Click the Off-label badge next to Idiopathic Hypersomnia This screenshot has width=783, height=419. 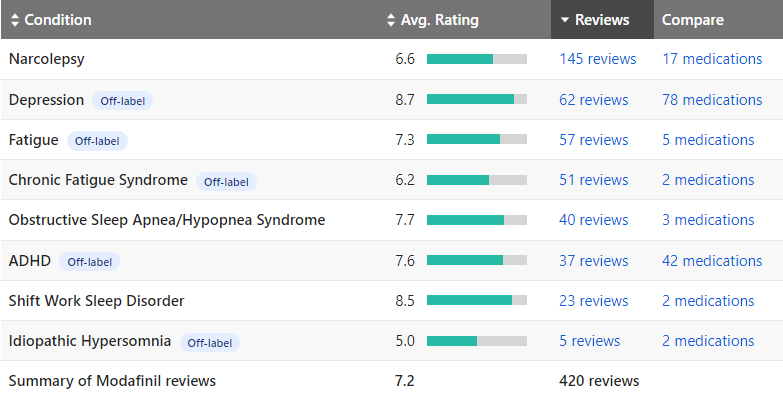tap(209, 343)
